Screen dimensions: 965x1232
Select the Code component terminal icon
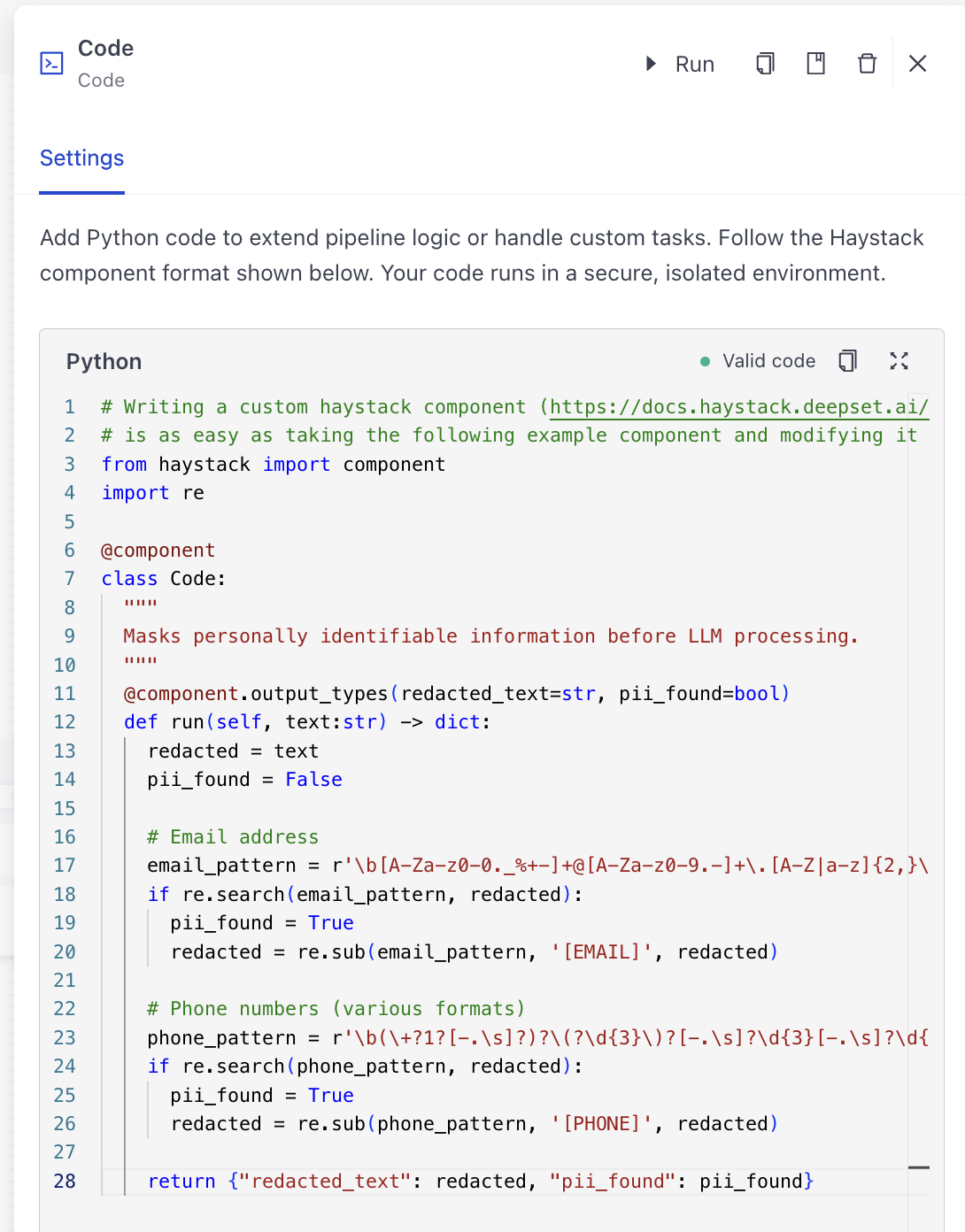click(52, 63)
